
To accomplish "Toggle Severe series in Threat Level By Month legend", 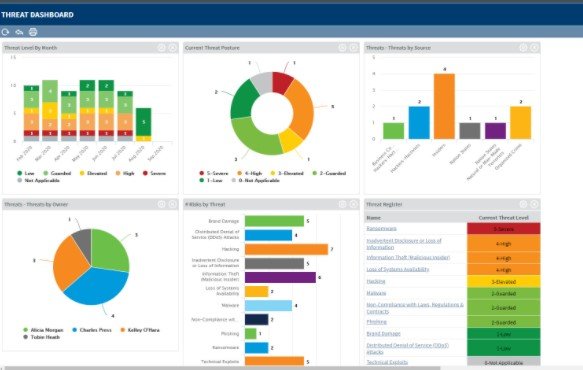I will click(x=154, y=173).
